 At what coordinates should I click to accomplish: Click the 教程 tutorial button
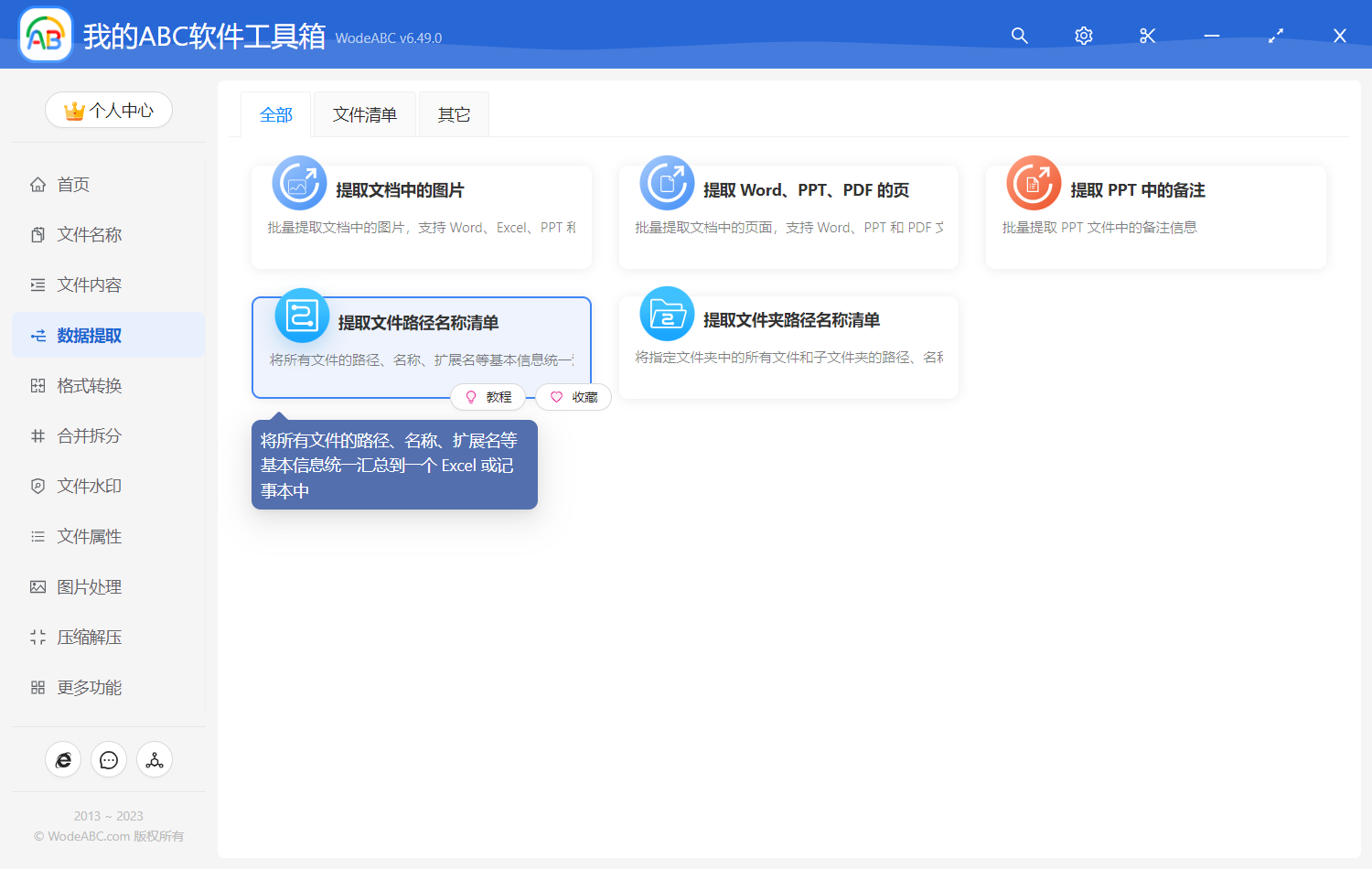pyautogui.click(x=488, y=397)
